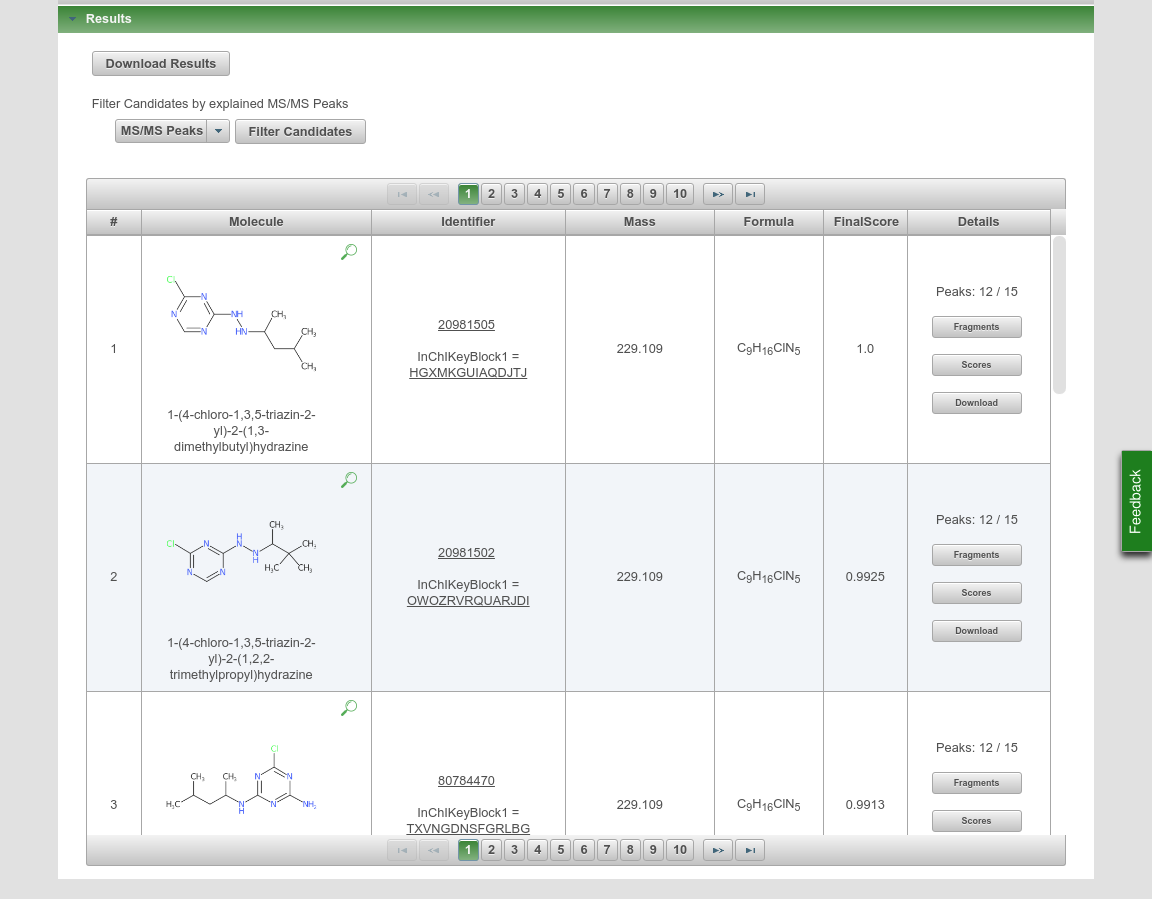This screenshot has width=1152, height=899.
Task: Open InChIKey link OWOZRVRQUARJDI
Action: click(x=468, y=601)
